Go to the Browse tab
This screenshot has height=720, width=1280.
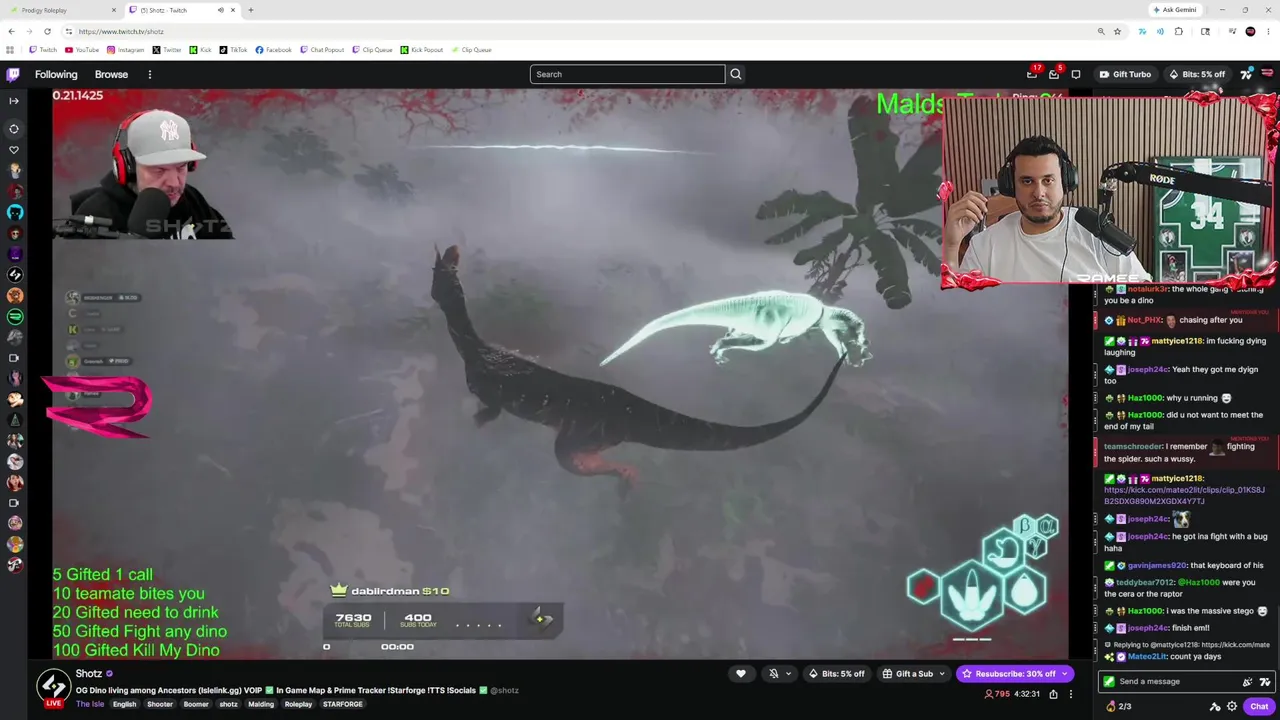pos(111,74)
